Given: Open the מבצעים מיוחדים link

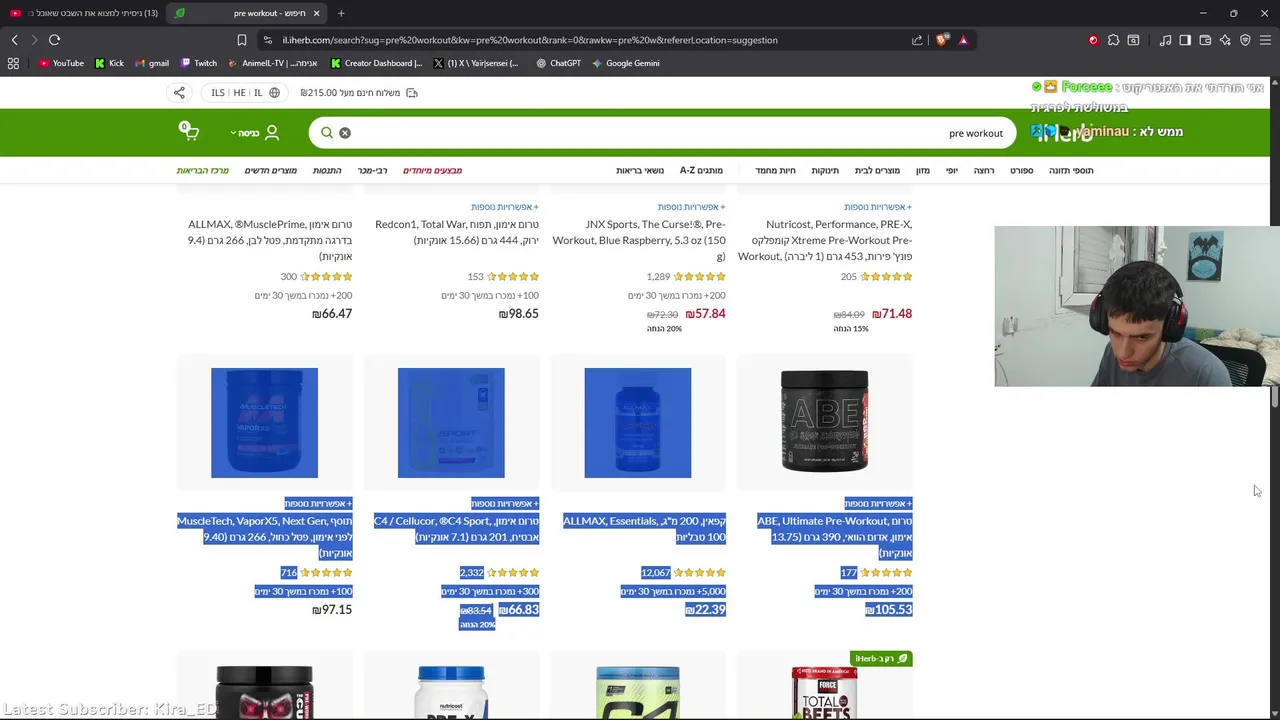Looking at the screenshot, I should pos(432,170).
